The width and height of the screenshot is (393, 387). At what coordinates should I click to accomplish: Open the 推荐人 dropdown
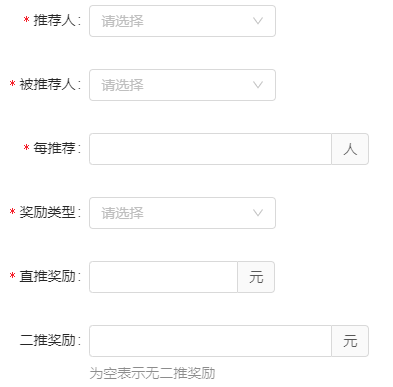[x=182, y=21]
